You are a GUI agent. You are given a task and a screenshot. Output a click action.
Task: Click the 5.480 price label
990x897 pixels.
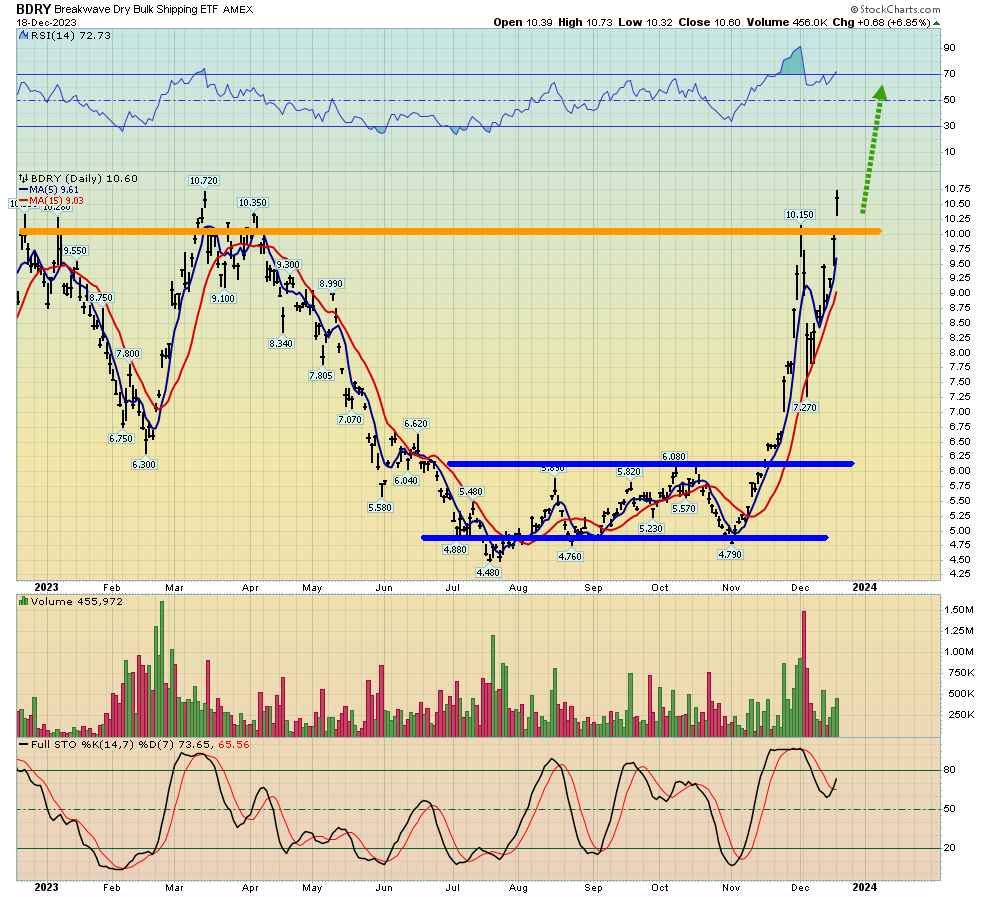click(x=471, y=492)
